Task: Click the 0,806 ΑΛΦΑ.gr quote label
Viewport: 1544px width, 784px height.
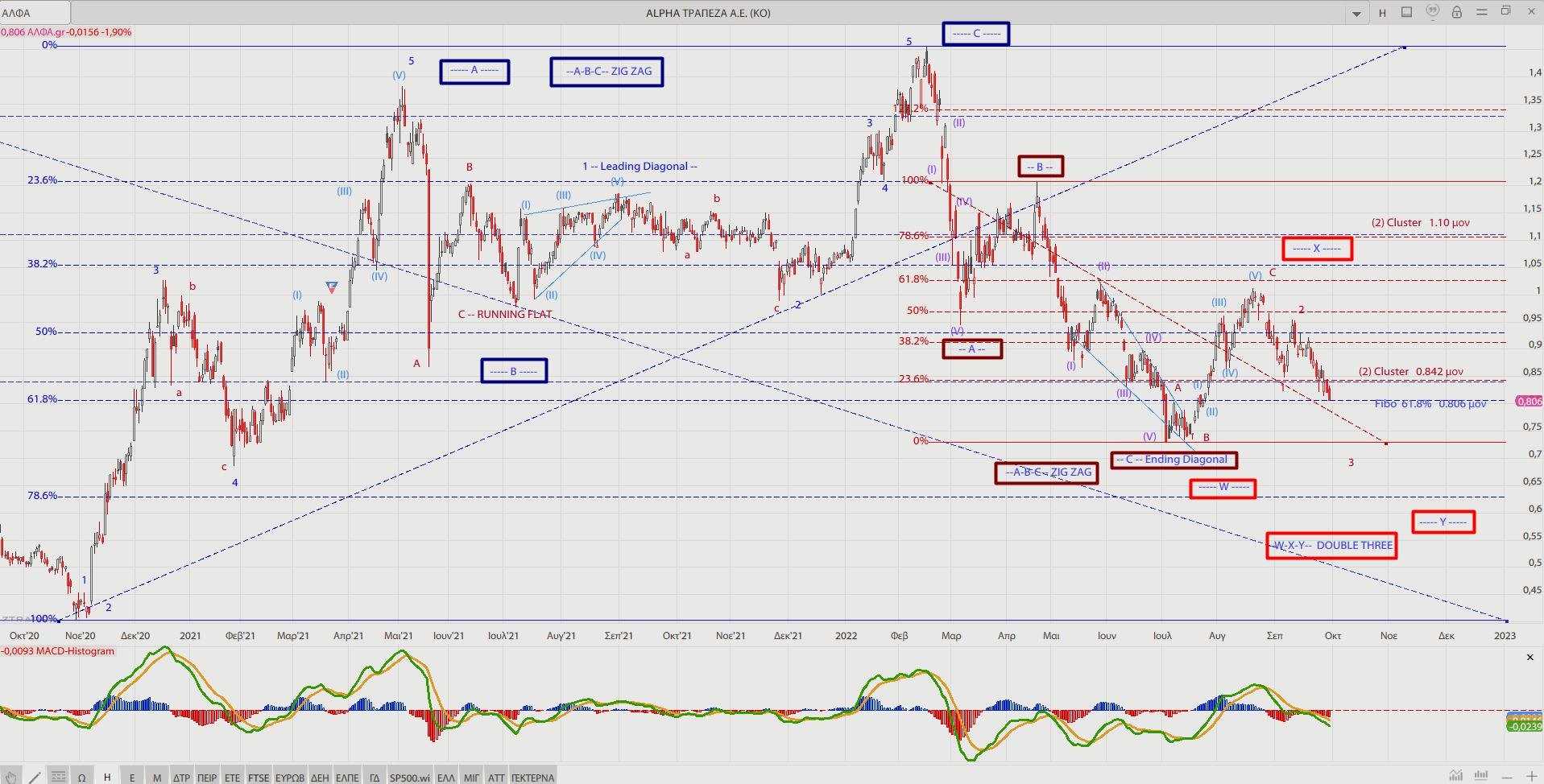Action: 66,32
